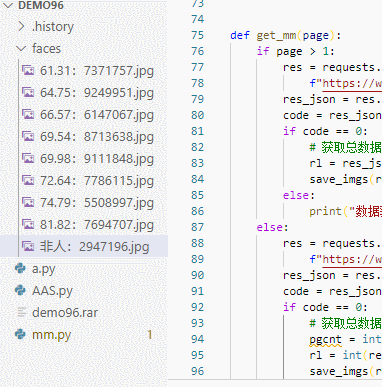Select the faces folder label
Screen dimensions: 382x387
pos(46,49)
